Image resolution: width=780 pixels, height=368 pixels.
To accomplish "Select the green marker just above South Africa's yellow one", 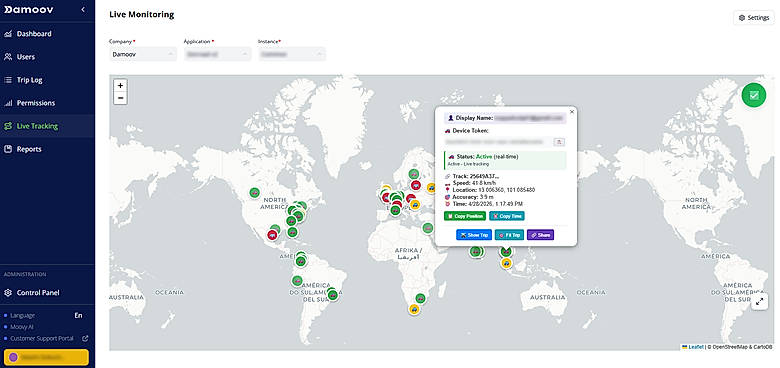I will (421, 298).
